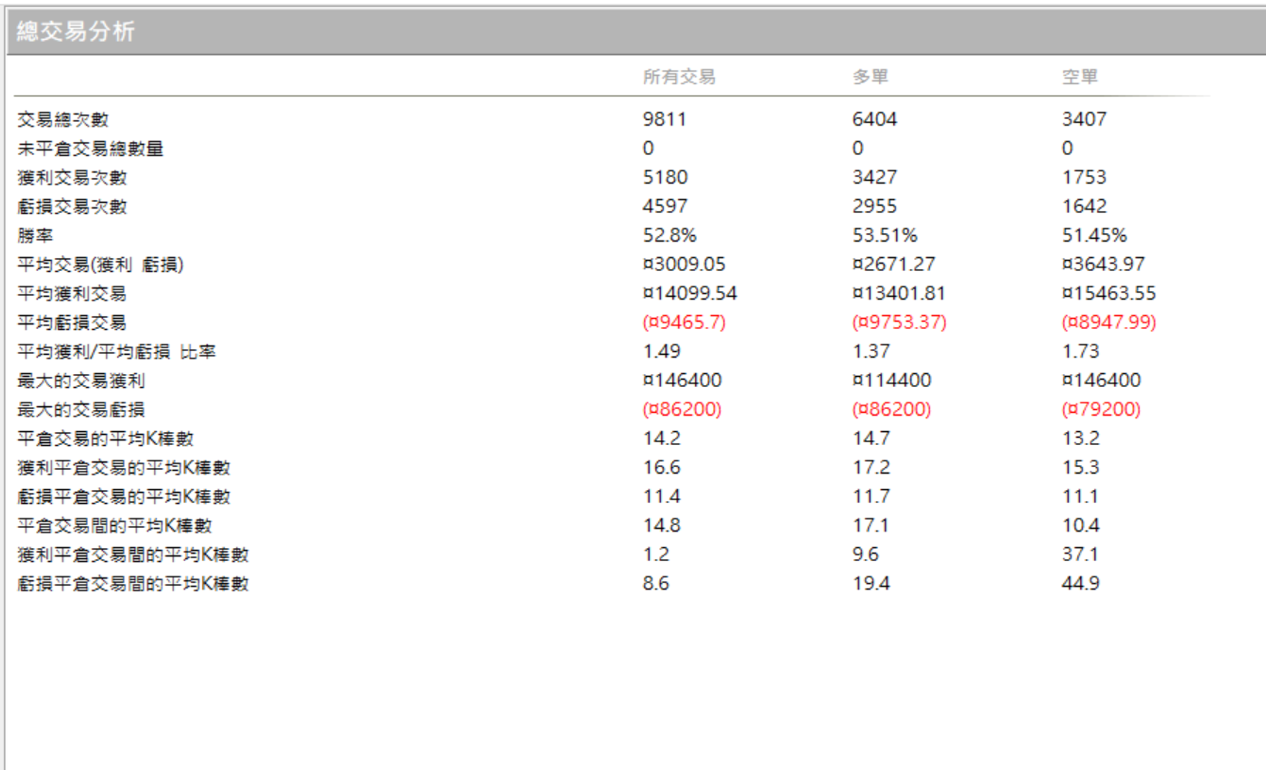Click the 虧損平倉交易間的平均K棒數 row label
The width and height of the screenshot is (1266, 770).
coord(133,584)
